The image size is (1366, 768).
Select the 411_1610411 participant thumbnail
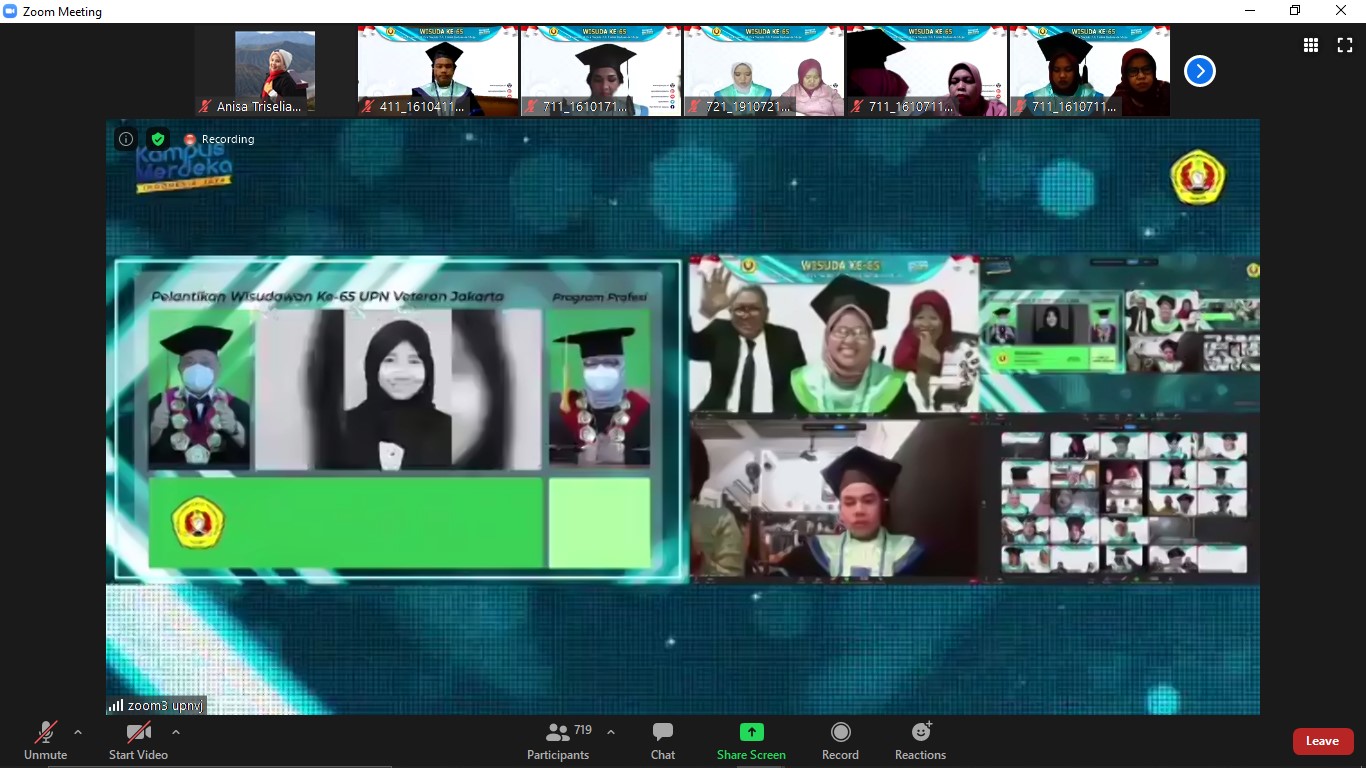[x=438, y=71]
